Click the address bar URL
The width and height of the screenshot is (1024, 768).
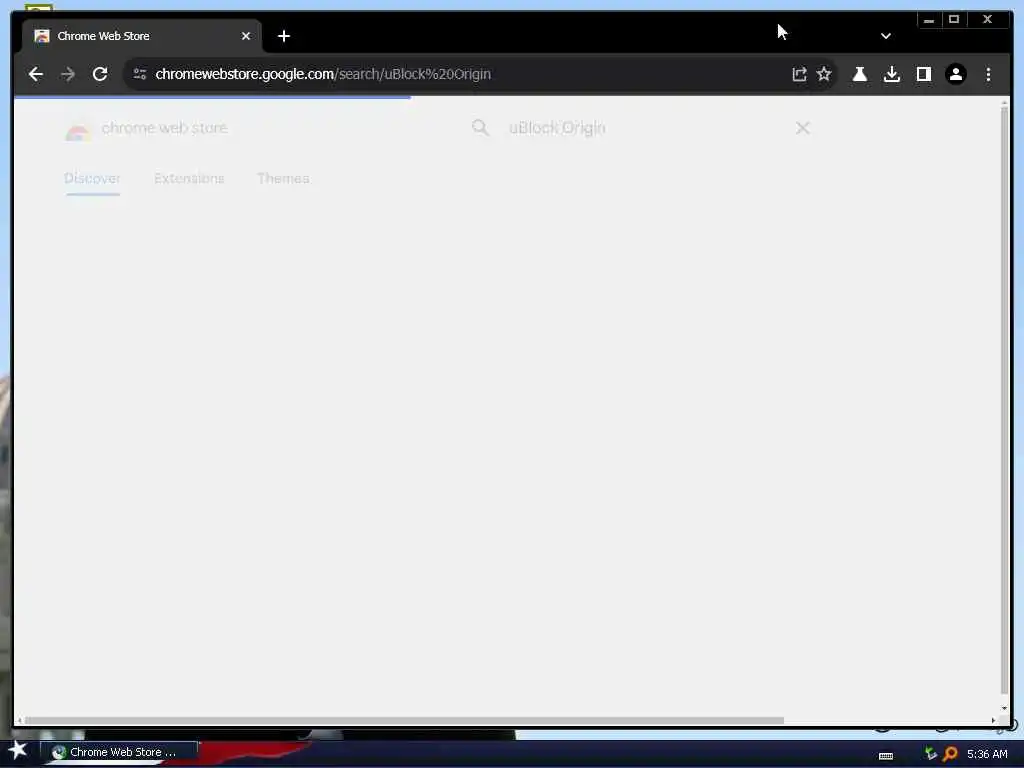[x=323, y=74]
